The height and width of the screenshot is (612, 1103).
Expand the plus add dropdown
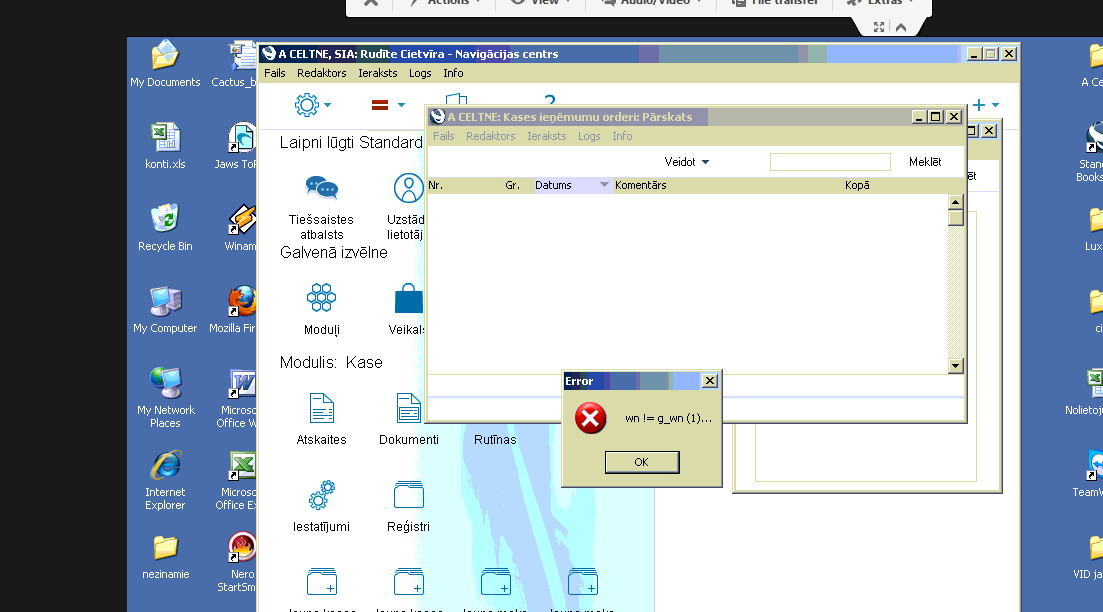(986, 105)
